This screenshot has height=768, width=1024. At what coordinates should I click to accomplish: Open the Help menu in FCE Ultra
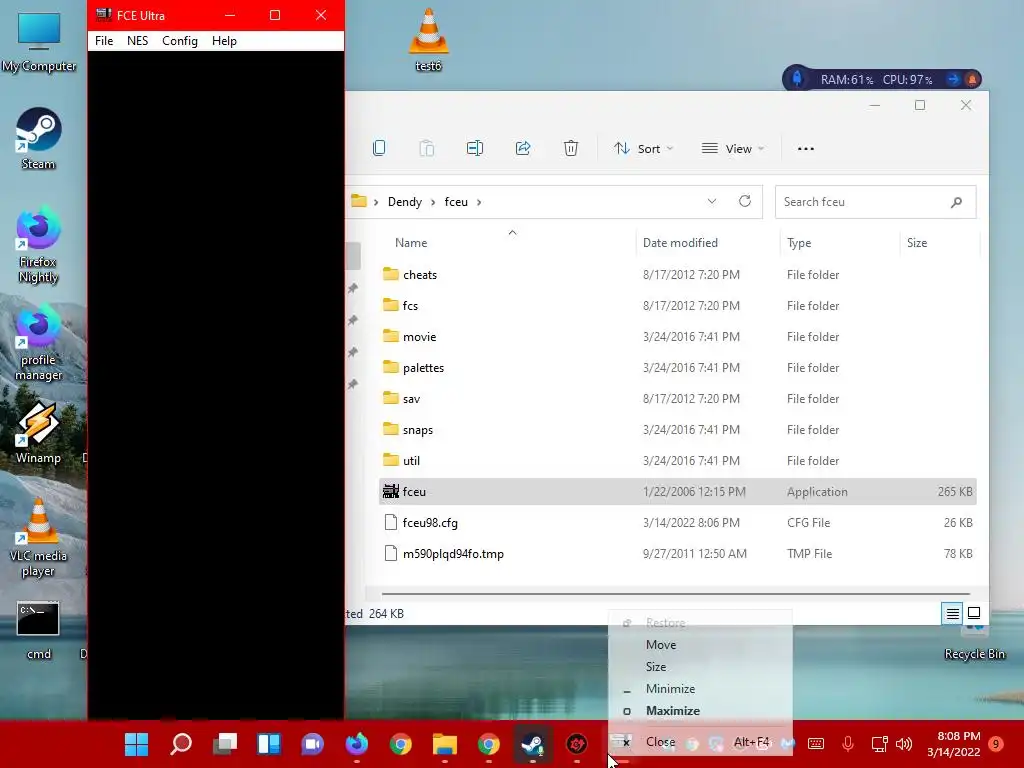(224, 40)
